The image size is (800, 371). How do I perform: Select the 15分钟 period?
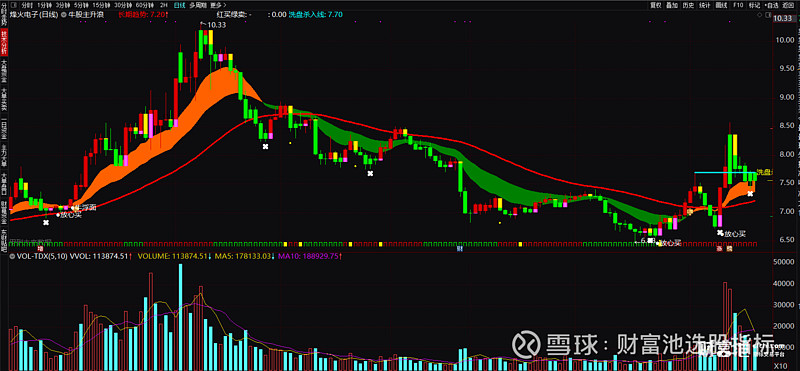pos(101,6)
